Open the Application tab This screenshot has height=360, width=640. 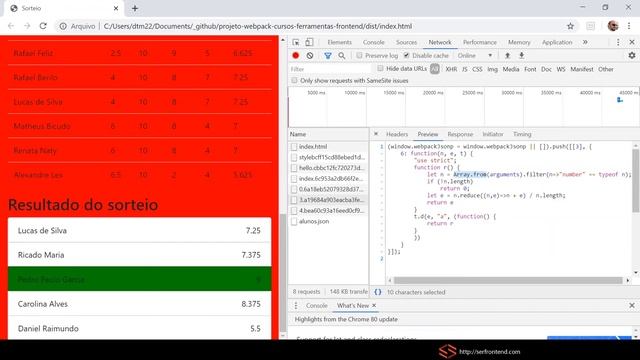tap(557, 42)
